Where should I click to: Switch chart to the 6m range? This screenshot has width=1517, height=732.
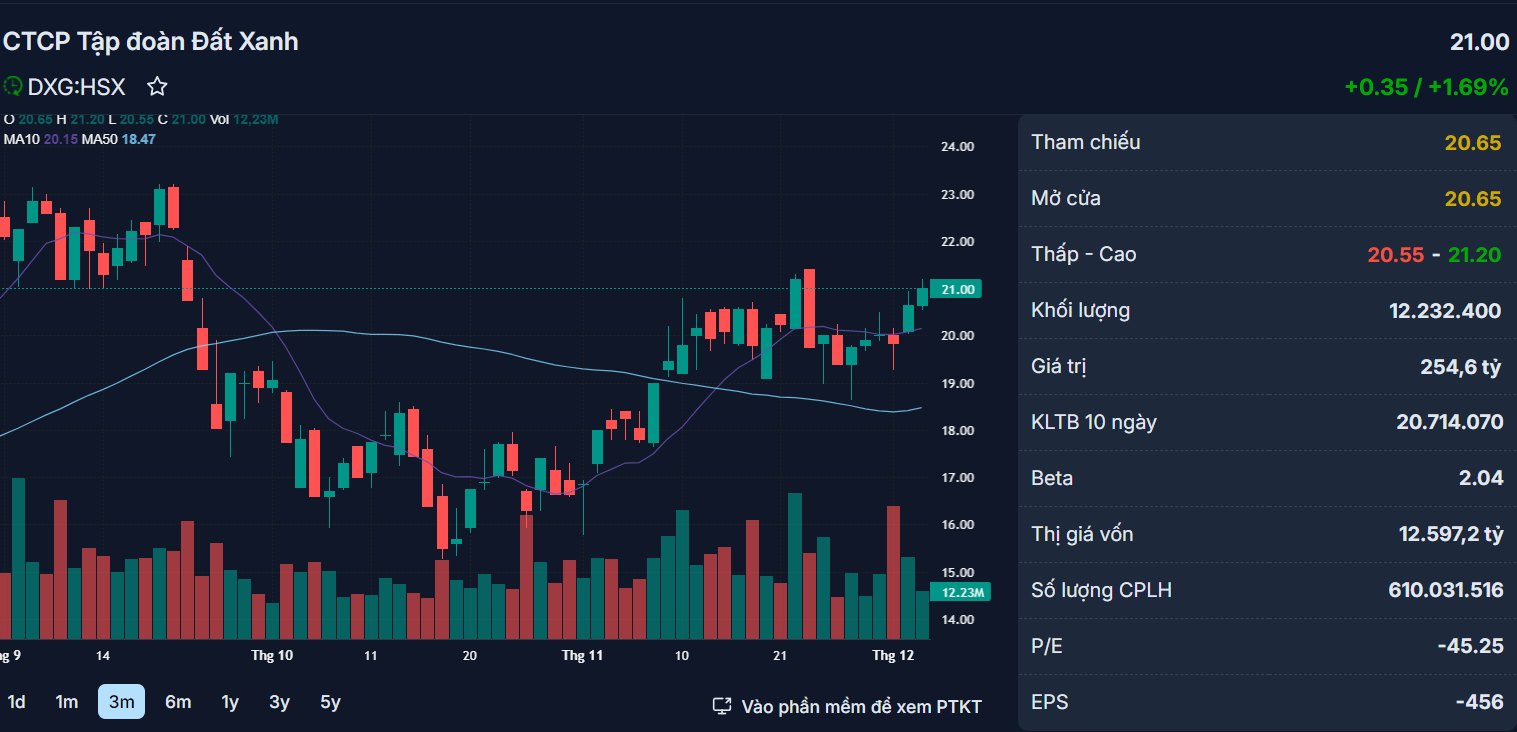click(x=178, y=702)
